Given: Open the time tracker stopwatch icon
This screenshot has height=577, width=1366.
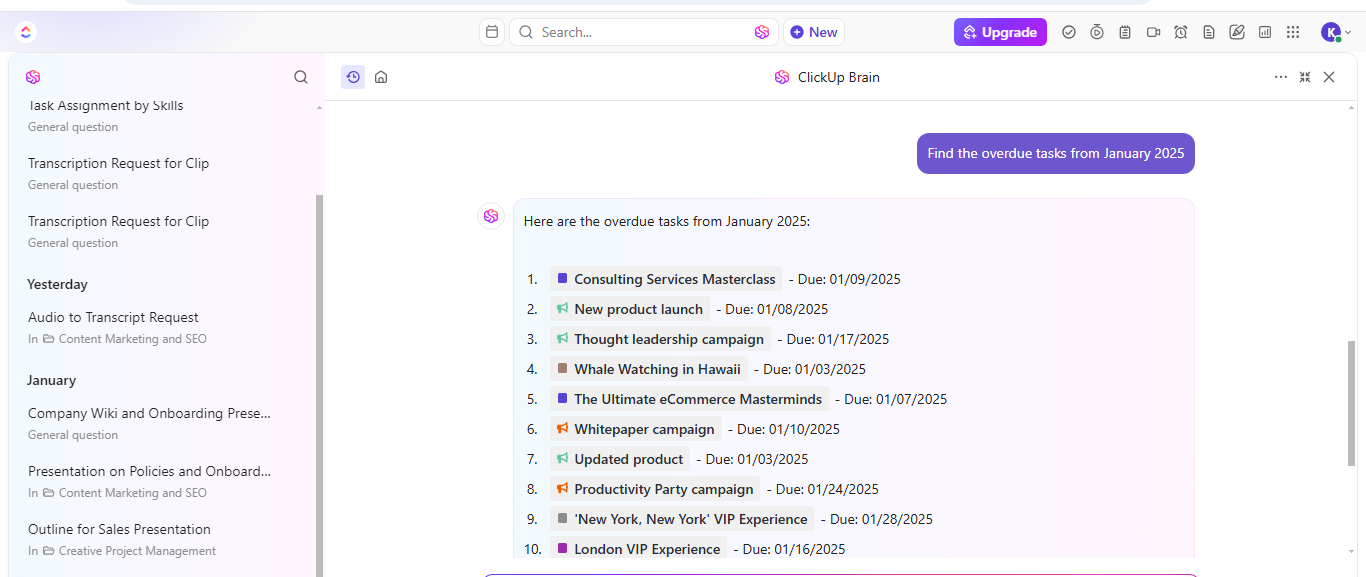Looking at the screenshot, I should pos(1097,32).
